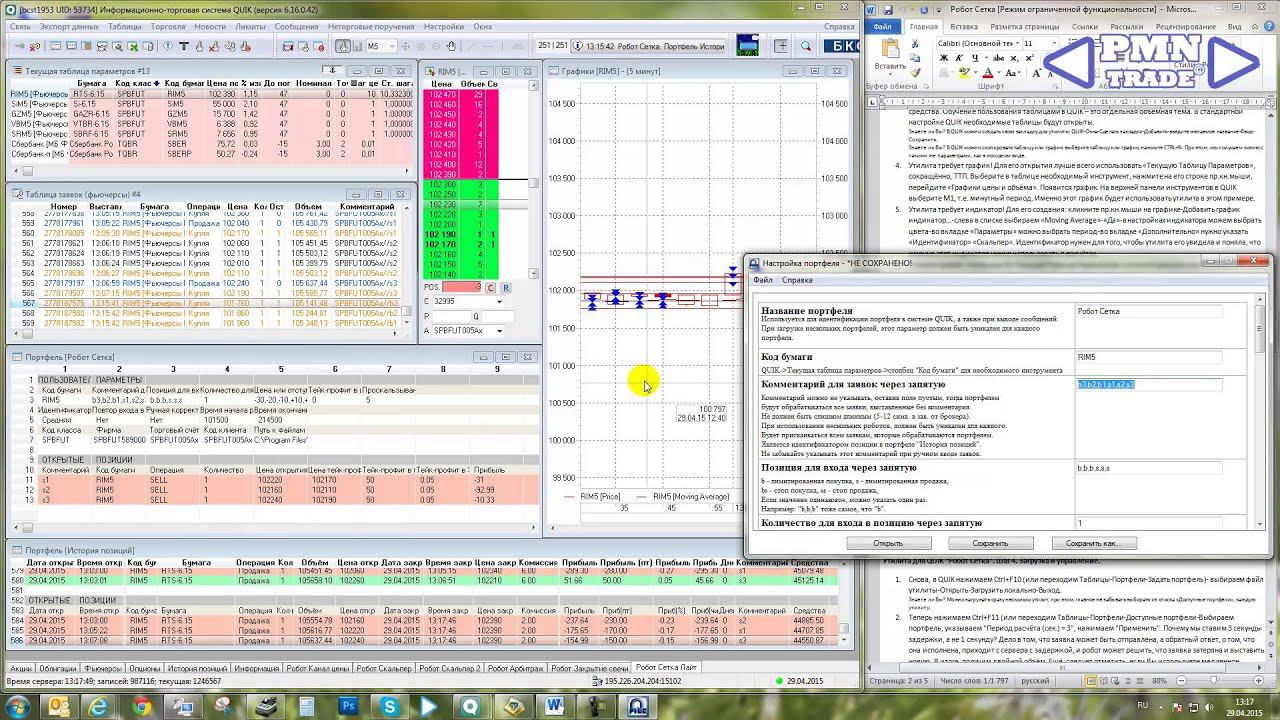Open Word help question mark icon
1280x720 pixels.
coord(1268,27)
